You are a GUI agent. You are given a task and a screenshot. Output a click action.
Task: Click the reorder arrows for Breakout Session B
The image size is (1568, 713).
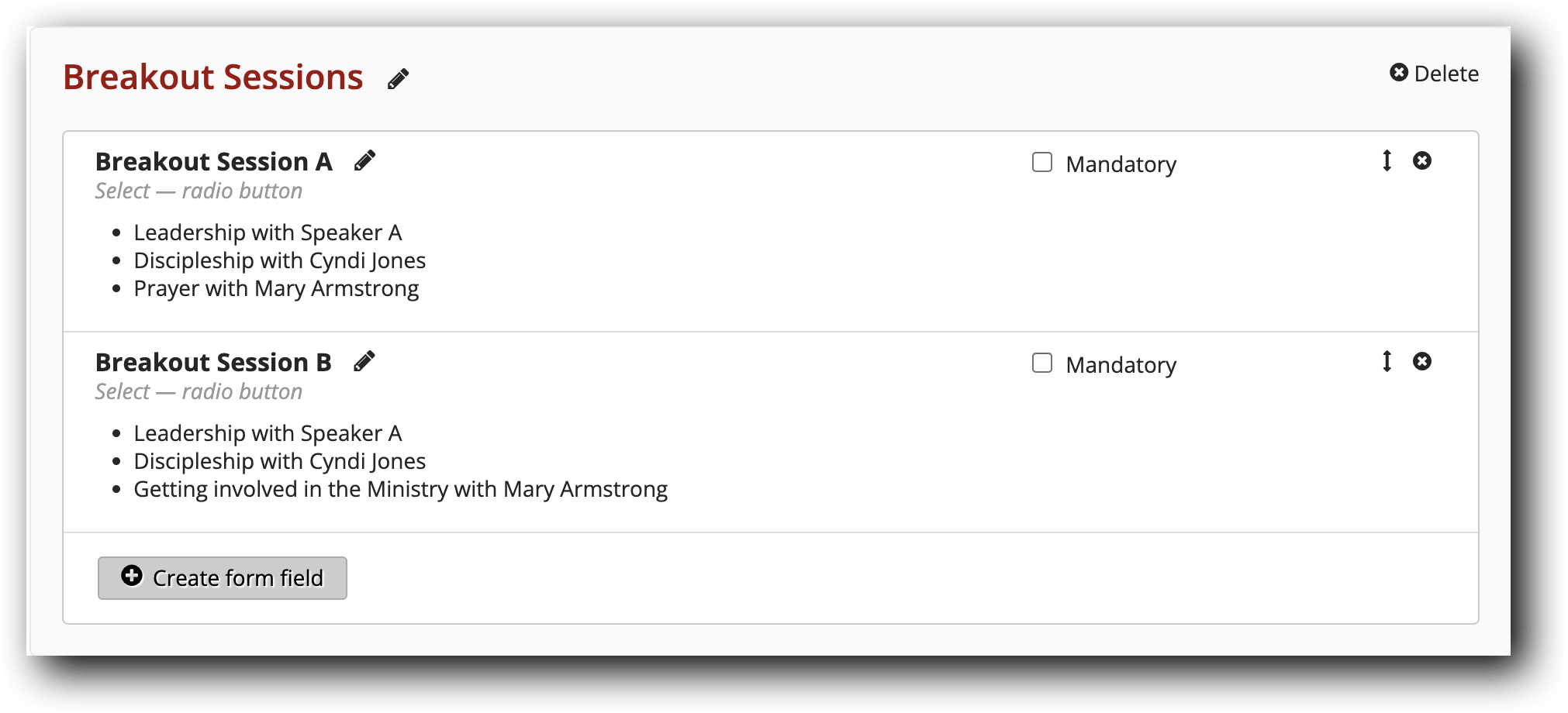1387,361
